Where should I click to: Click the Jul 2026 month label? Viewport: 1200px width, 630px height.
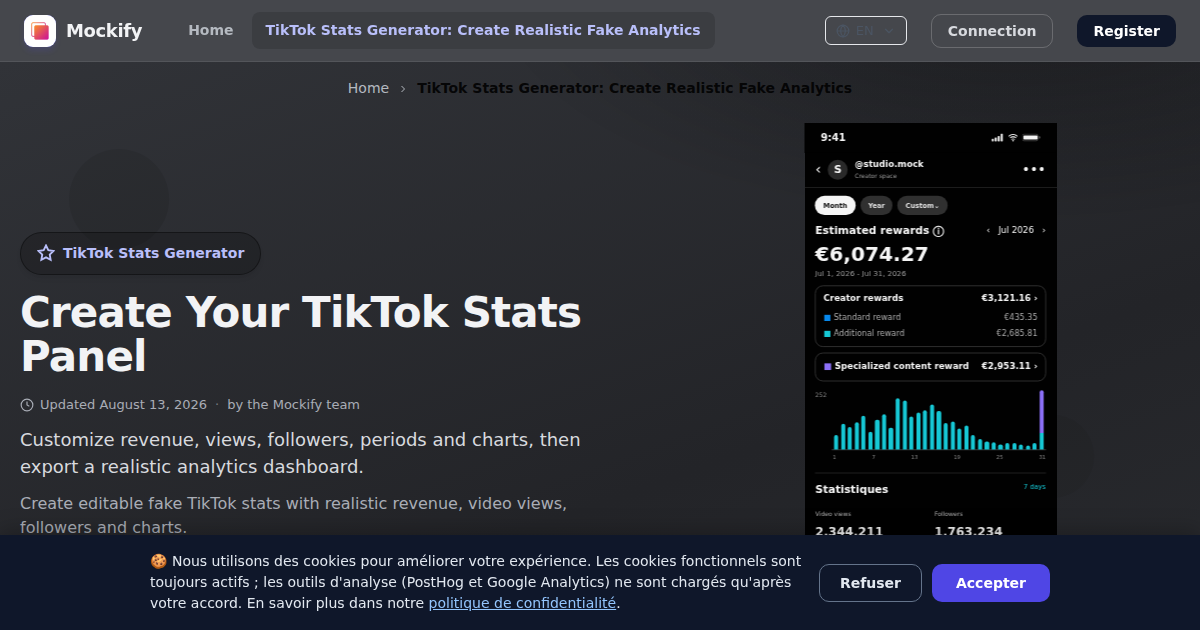(x=1016, y=230)
